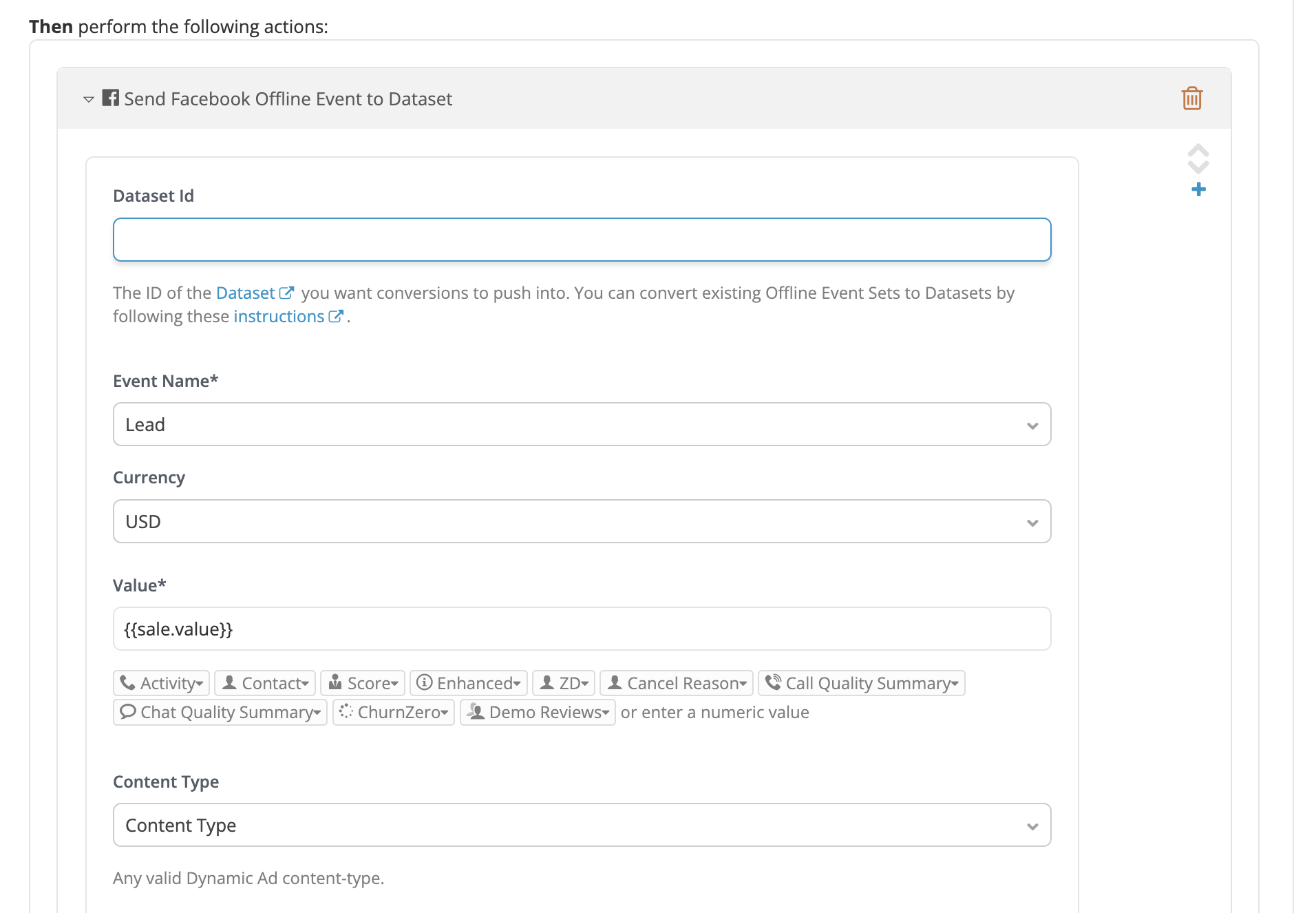Open the instructions link
This screenshot has height=913, width=1316.
click(x=288, y=317)
